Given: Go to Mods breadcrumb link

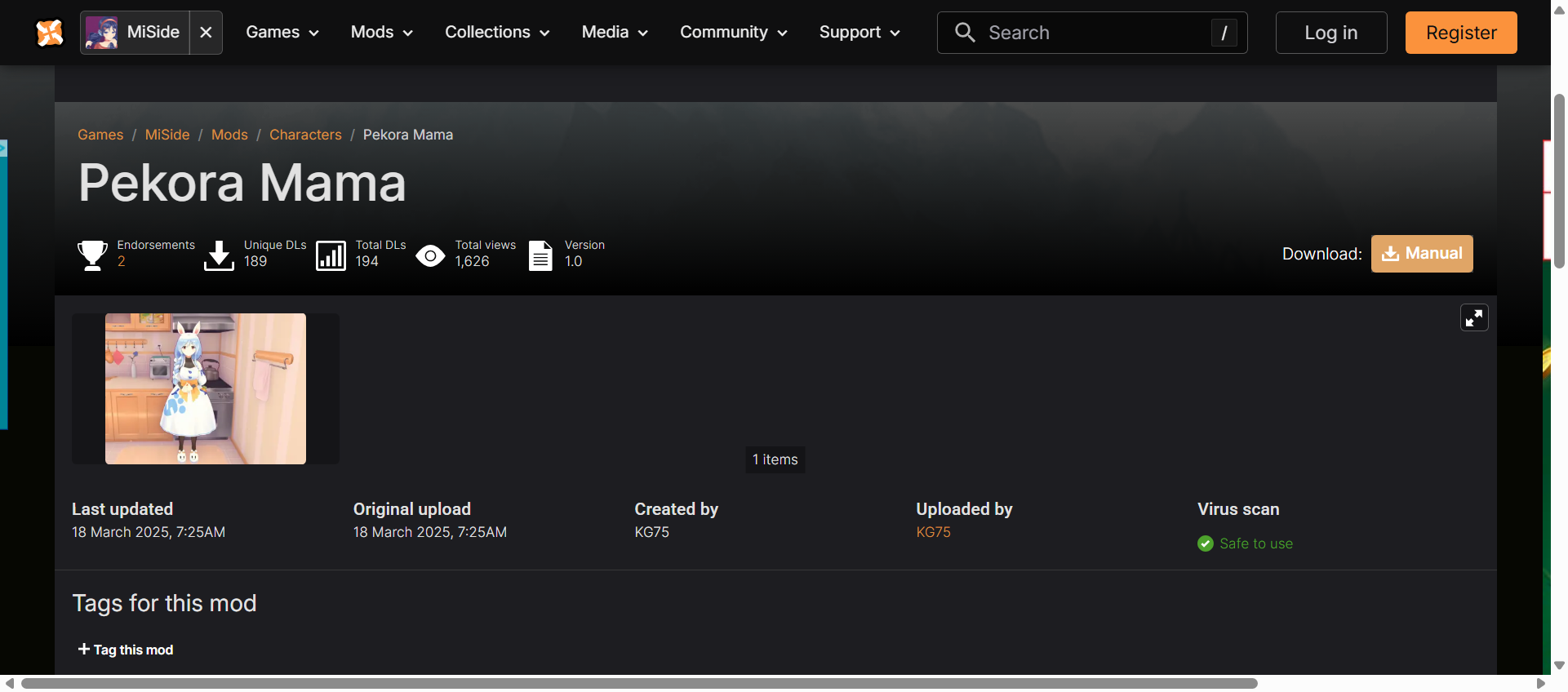Looking at the screenshot, I should click(229, 135).
